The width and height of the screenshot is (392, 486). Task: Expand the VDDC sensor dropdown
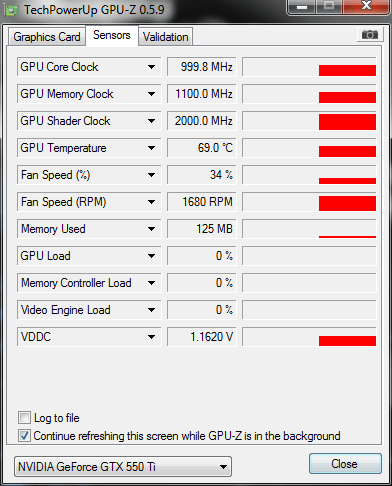151,337
